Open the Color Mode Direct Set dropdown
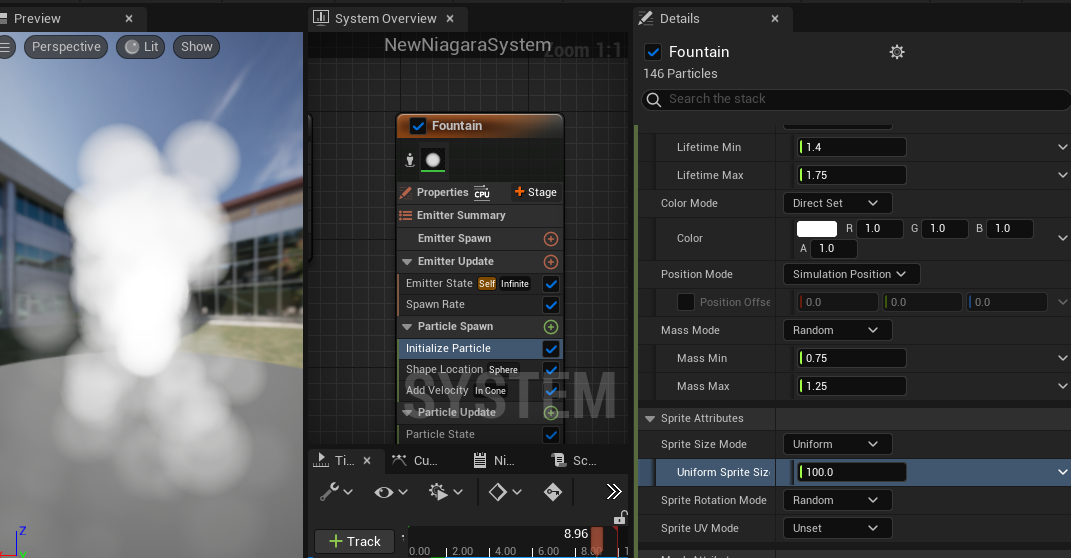Image resolution: width=1071 pixels, height=558 pixels. pyautogui.click(x=837, y=203)
